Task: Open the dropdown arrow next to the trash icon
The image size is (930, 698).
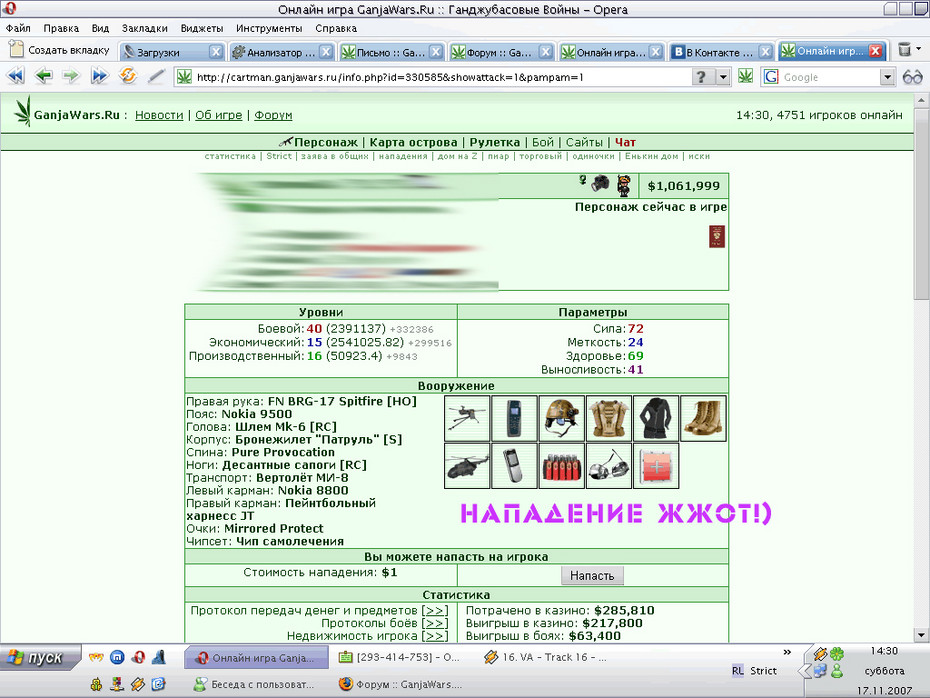Action: click(x=919, y=49)
